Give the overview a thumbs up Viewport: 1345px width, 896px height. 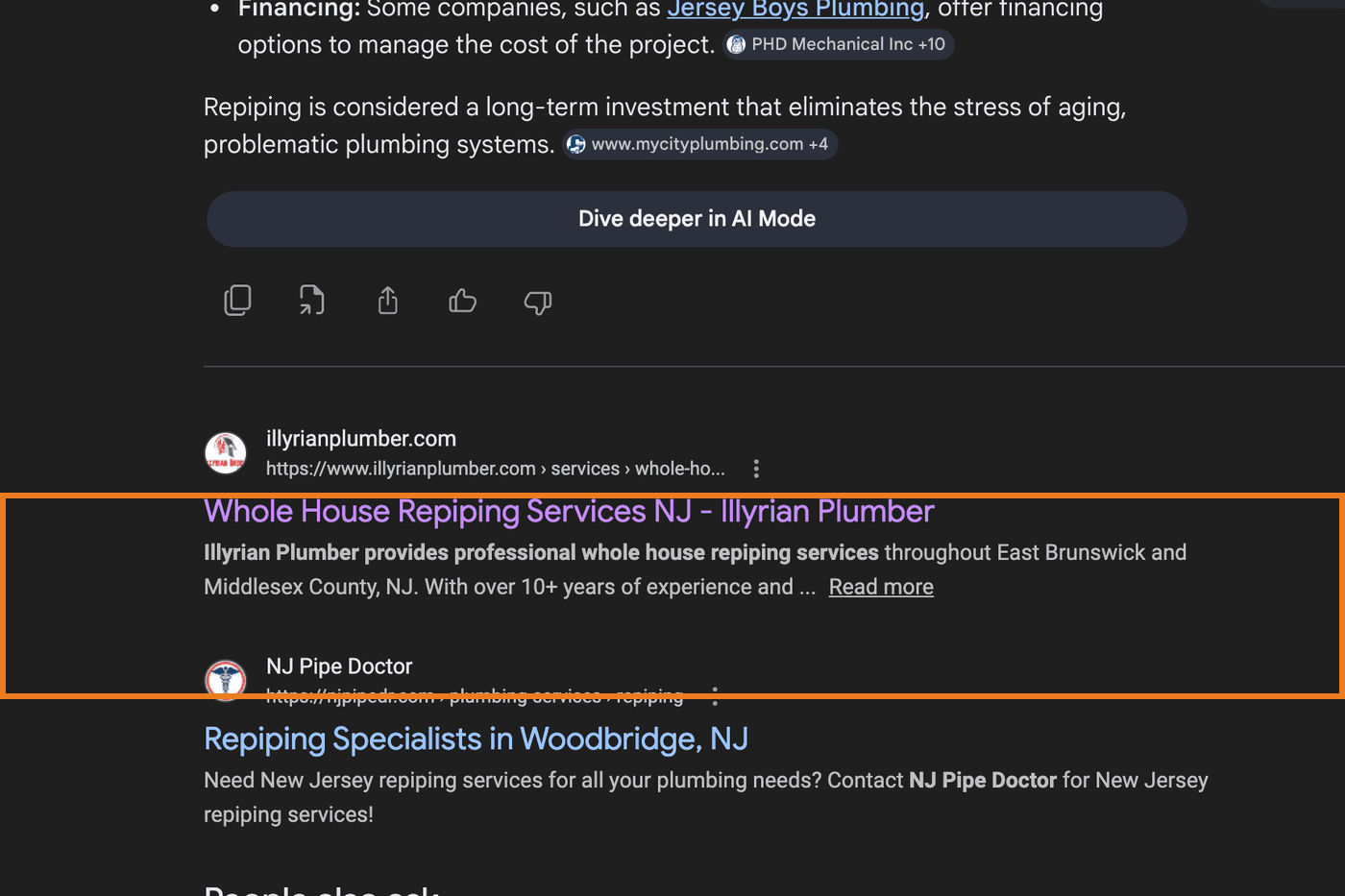462,302
